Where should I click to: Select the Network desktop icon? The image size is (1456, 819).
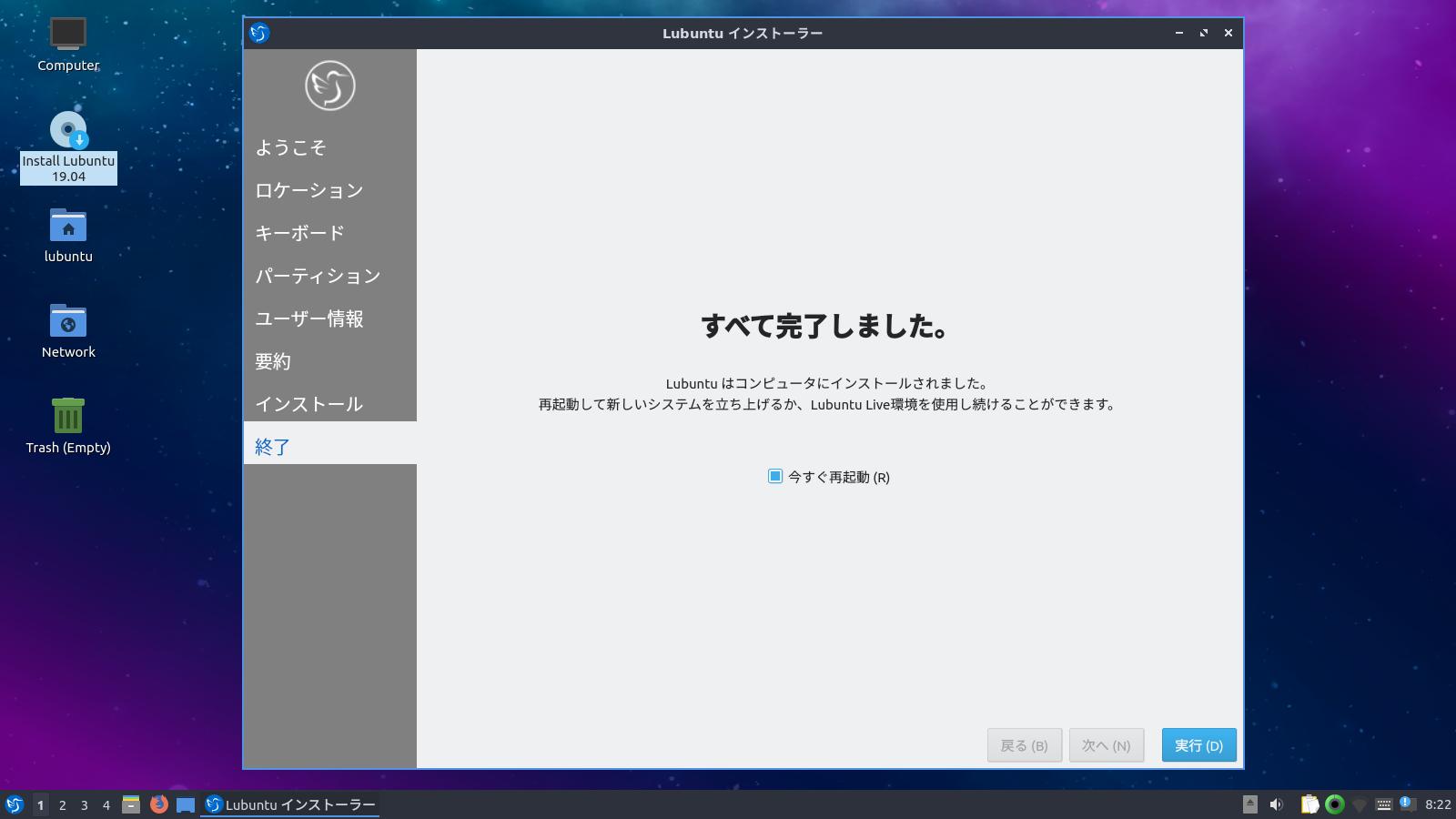coord(68,331)
